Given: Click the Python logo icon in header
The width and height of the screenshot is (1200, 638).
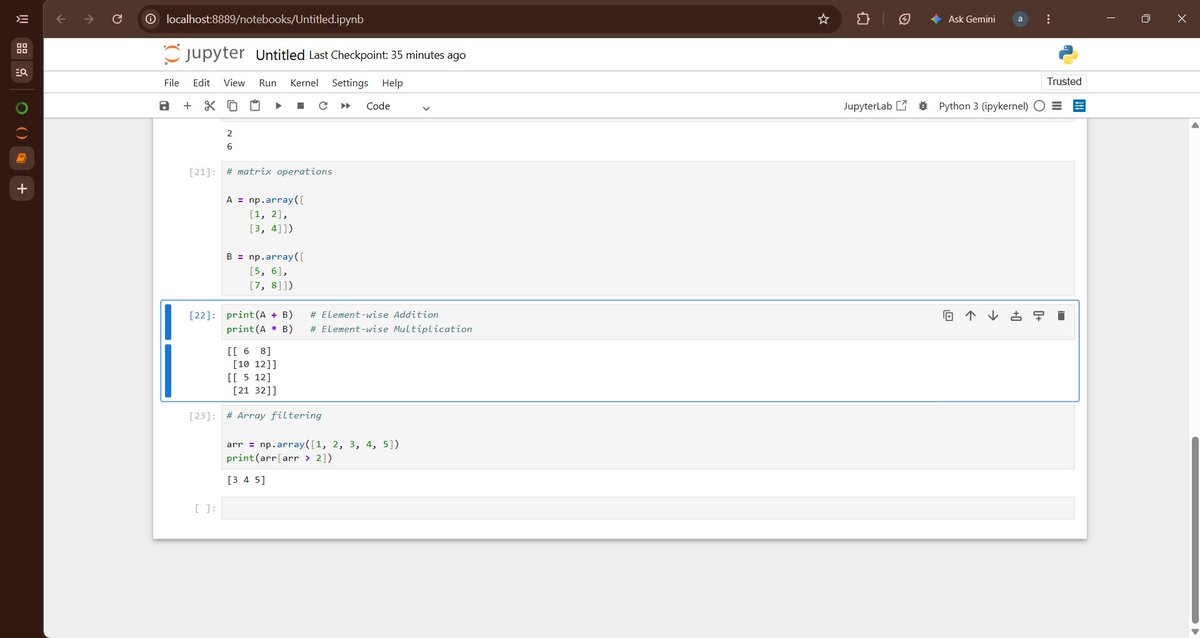Looking at the screenshot, I should click(x=1067, y=55).
